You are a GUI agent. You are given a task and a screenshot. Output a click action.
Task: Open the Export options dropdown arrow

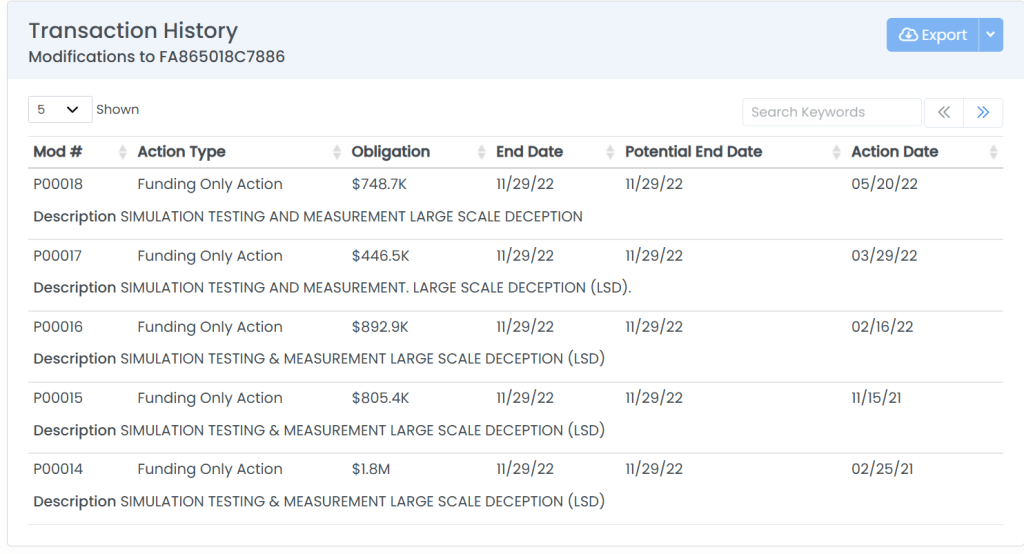(990, 35)
